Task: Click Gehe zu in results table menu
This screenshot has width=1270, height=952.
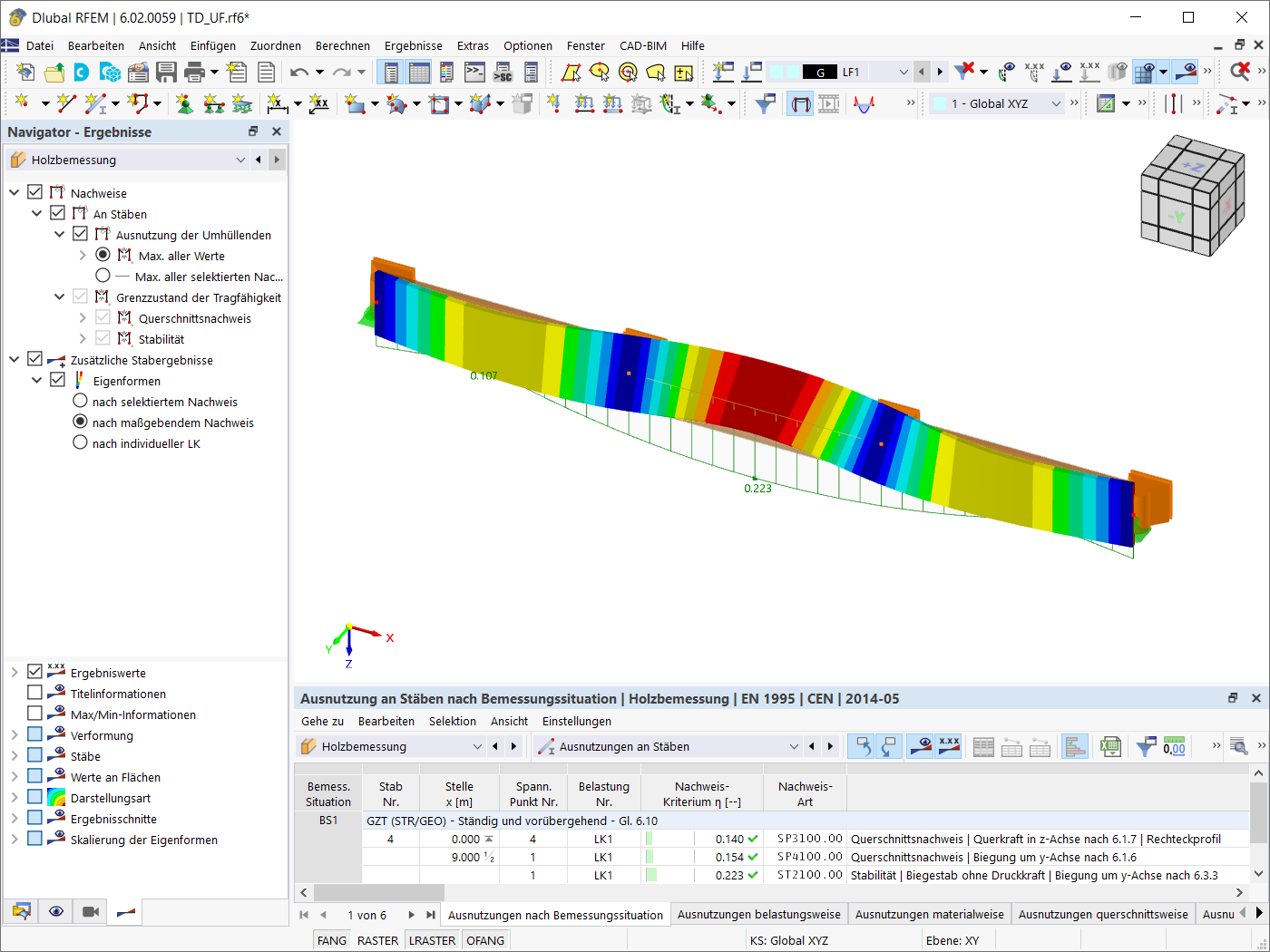Action: coord(323,721)
